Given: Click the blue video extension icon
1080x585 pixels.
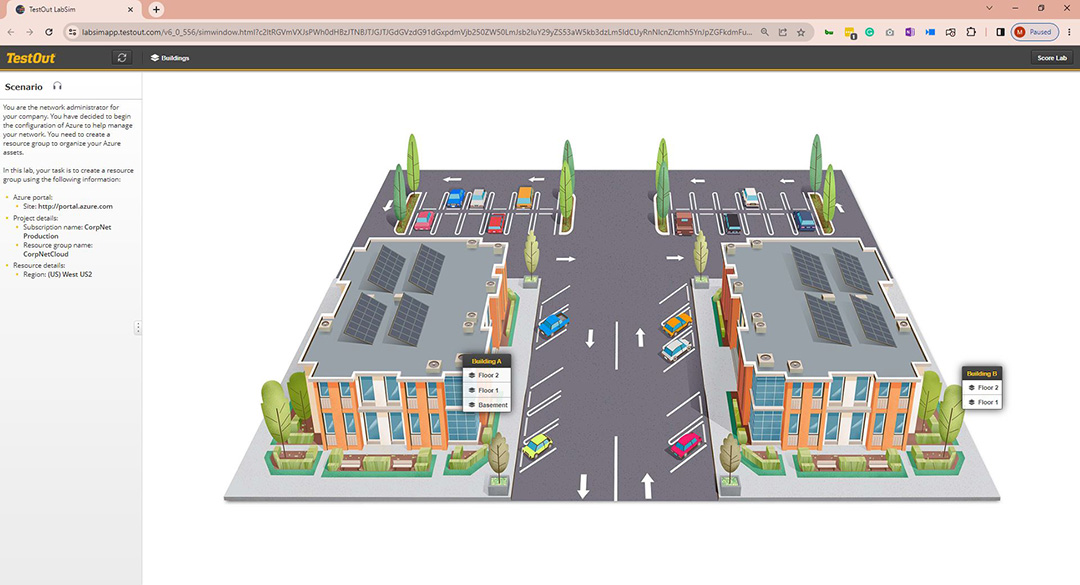Looking at the screenshot, I should [931, 32].
